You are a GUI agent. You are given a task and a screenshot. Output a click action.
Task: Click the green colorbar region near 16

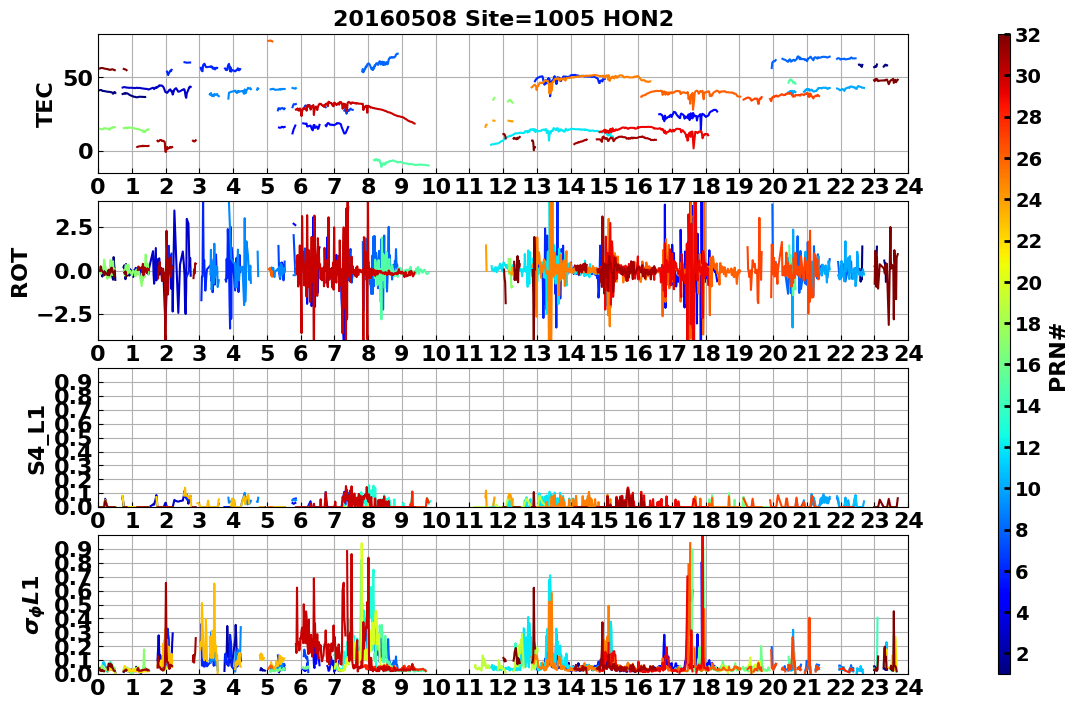click(1004, 365)
